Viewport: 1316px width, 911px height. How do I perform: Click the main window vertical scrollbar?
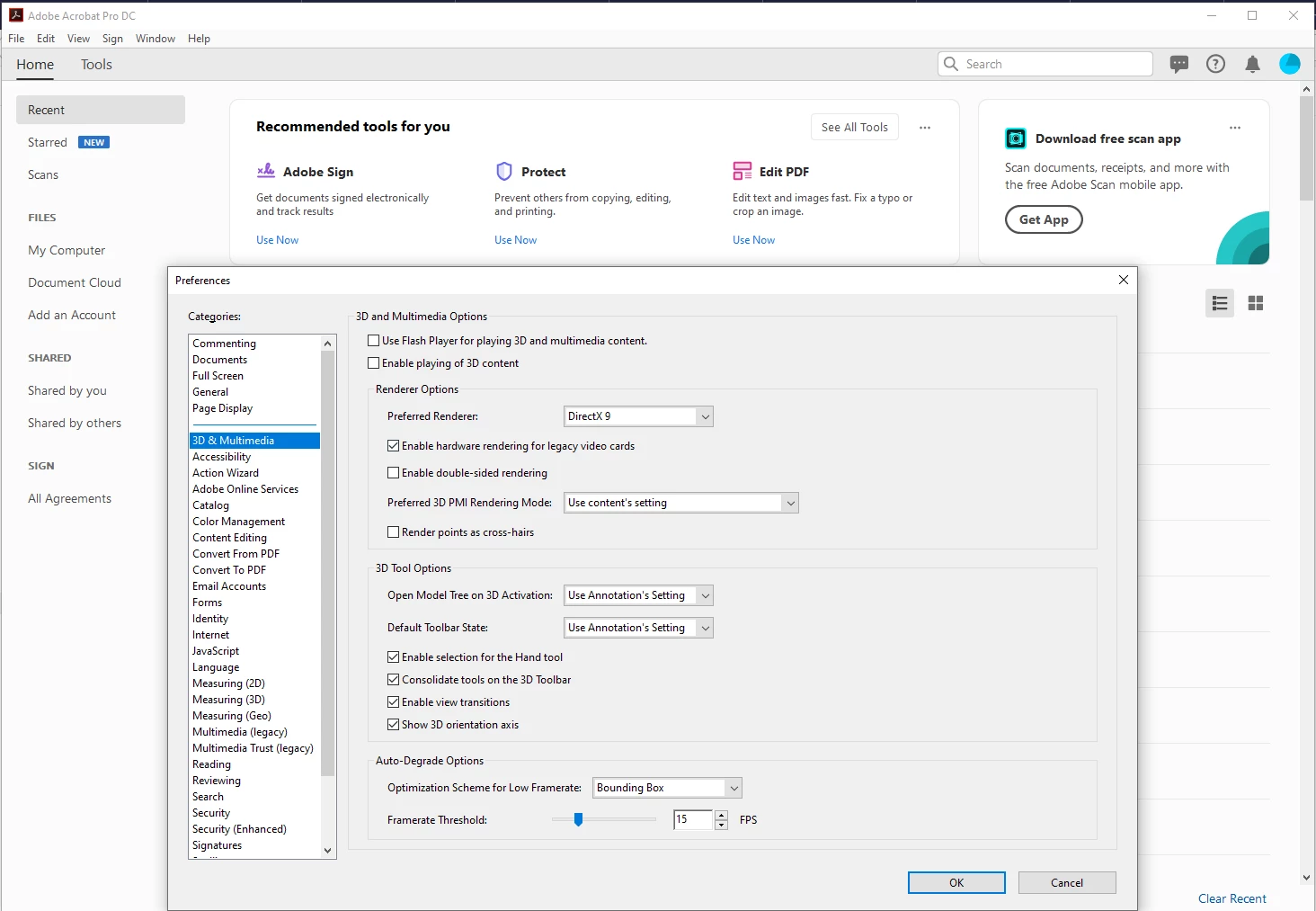1307,148
